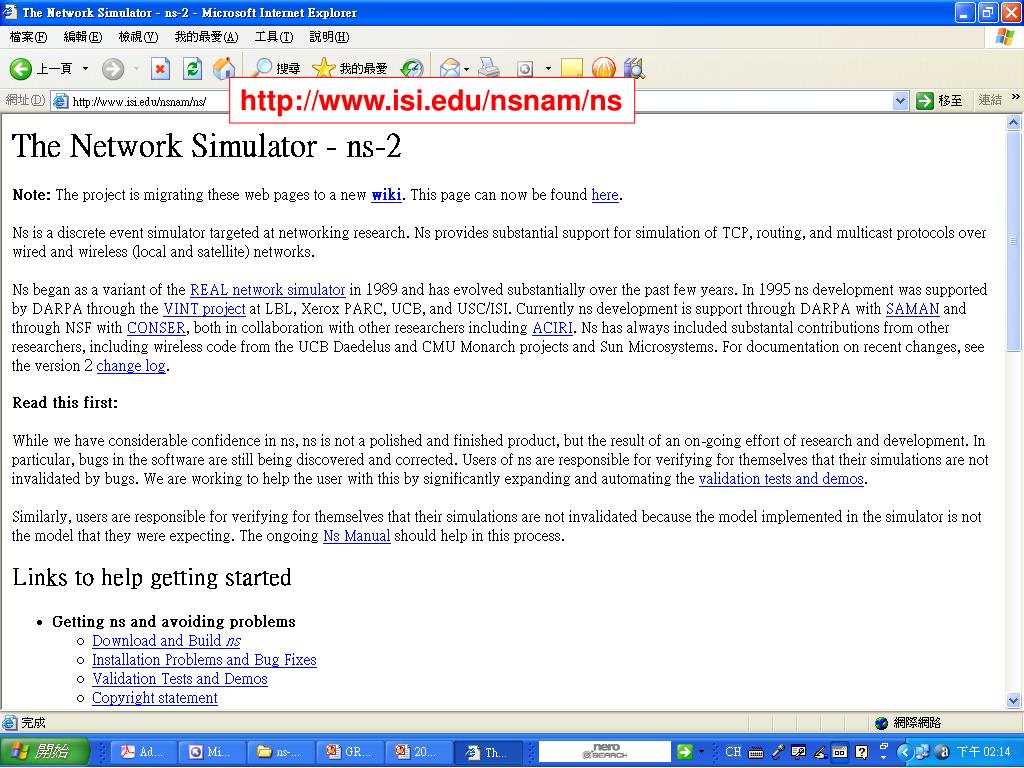The width and height of the screenshot is (1024, 768).
Task: Open 'validation tests and demos' paragraph link
Action: tap(781, 479)
